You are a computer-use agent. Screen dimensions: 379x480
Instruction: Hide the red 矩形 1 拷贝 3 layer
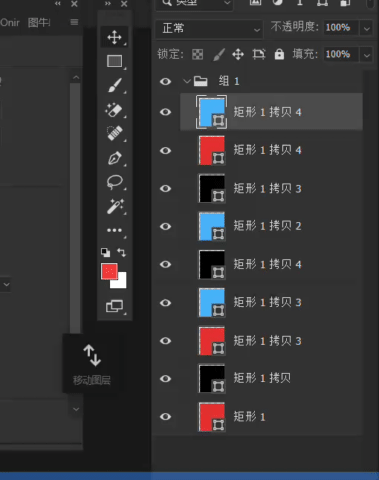coord(165,341)
